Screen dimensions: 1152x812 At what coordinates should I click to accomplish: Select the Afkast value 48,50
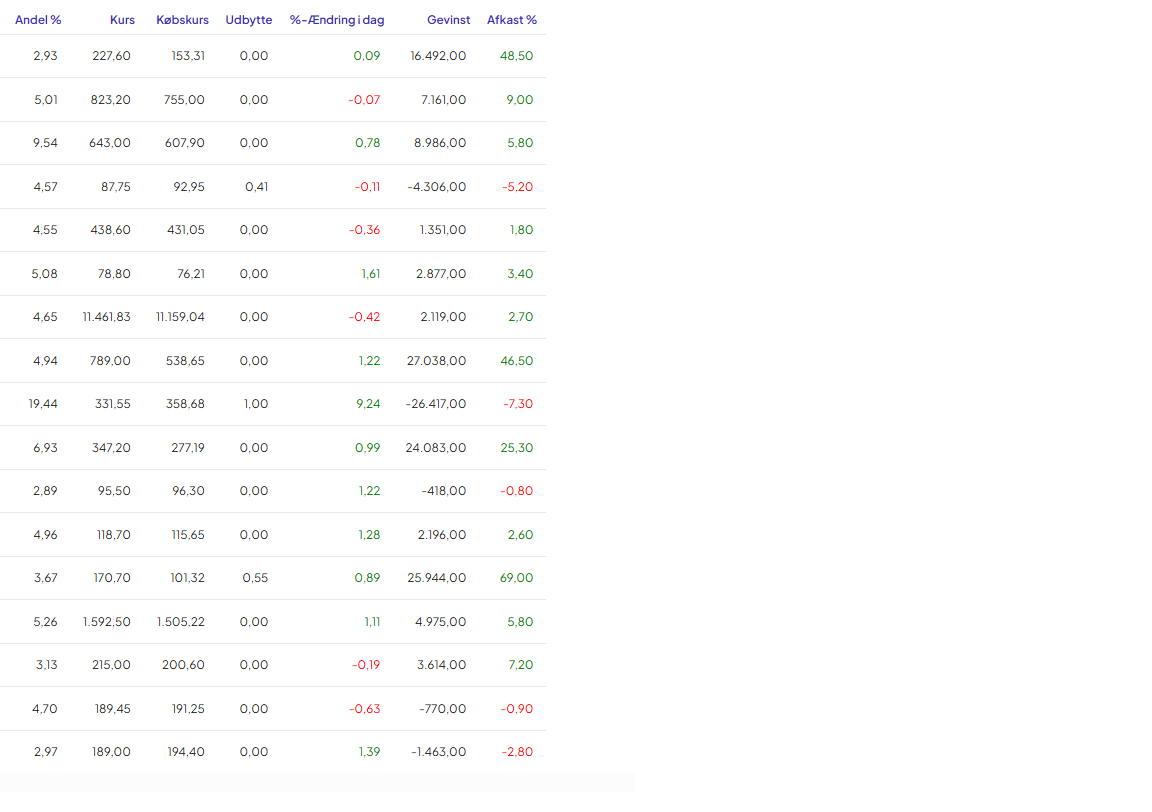point(516,56)
